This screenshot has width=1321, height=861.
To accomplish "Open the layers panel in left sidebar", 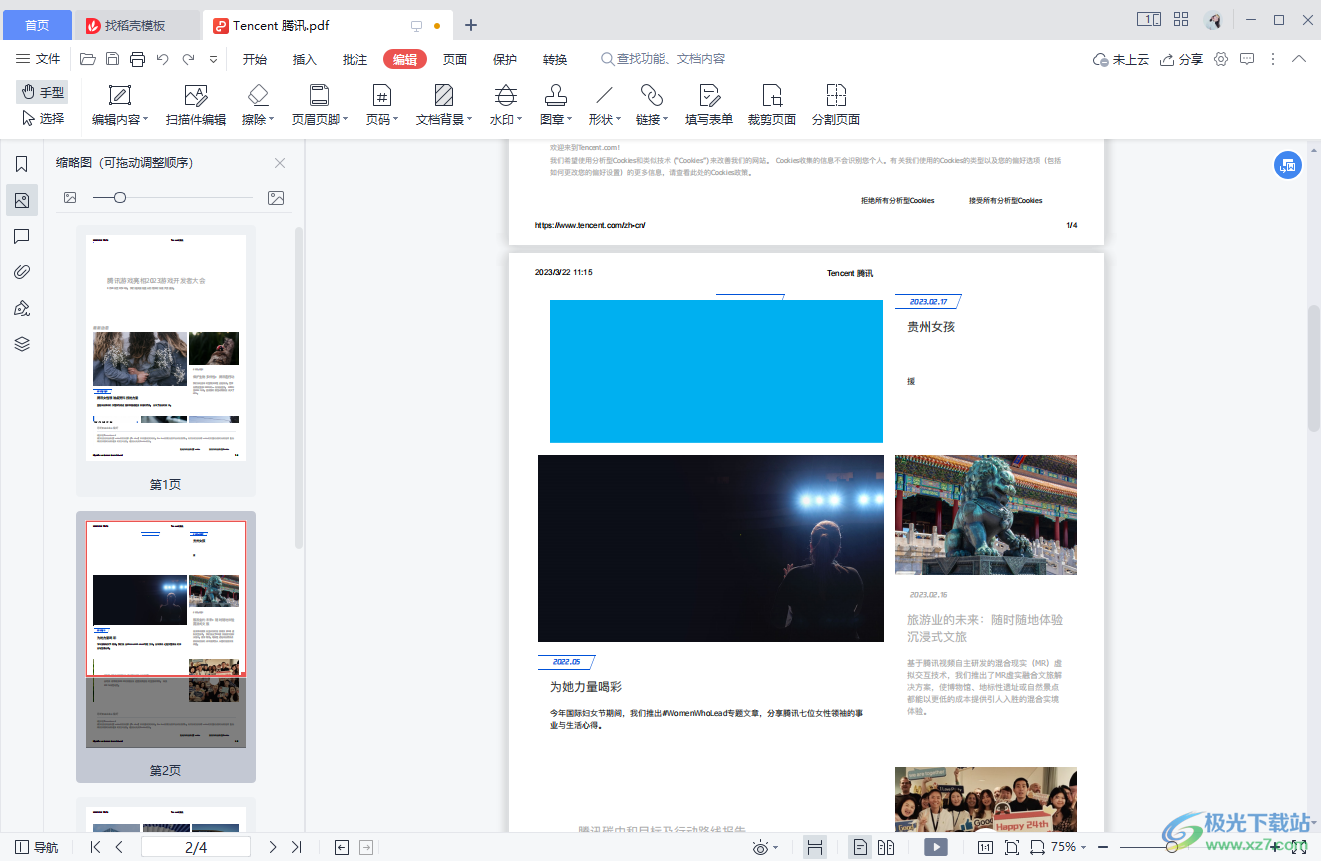I will (22, 344).
